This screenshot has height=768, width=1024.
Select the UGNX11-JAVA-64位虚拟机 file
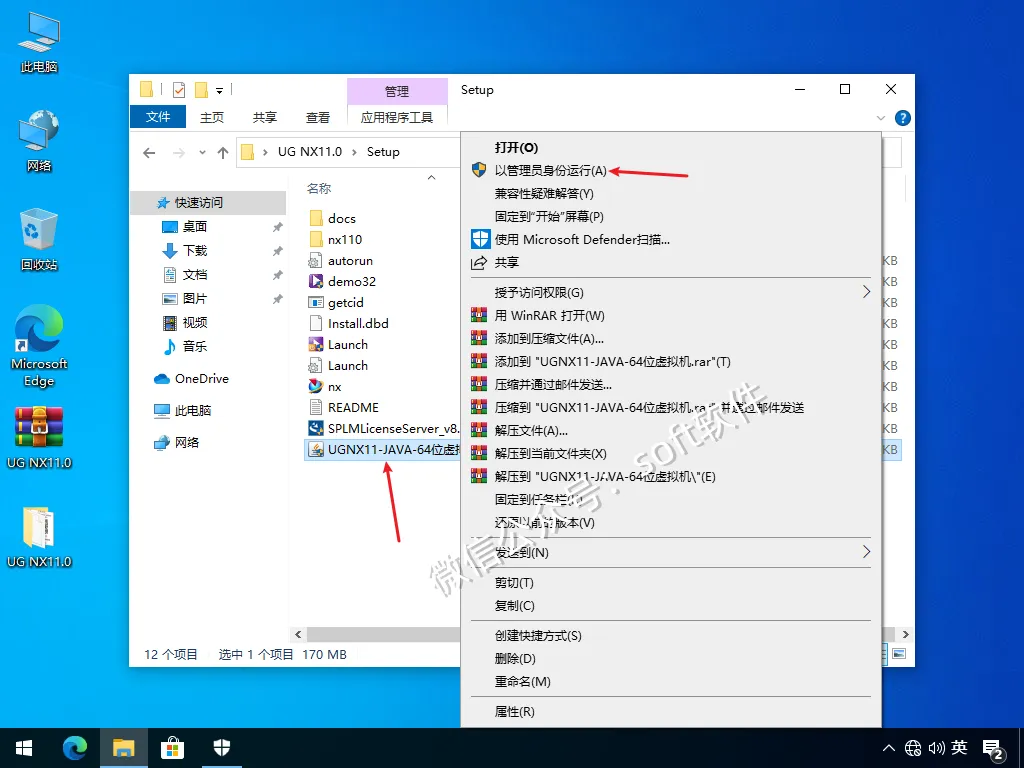(392, 449)
